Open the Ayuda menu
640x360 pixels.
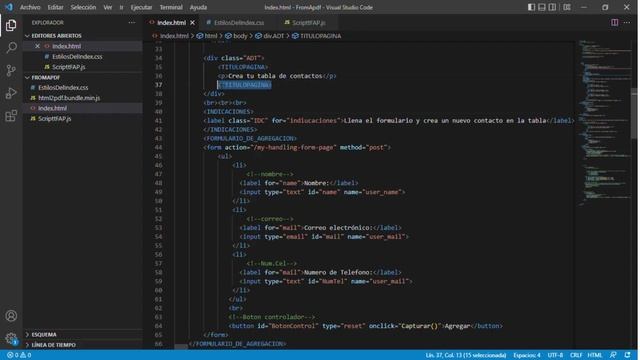coord(198,7)
